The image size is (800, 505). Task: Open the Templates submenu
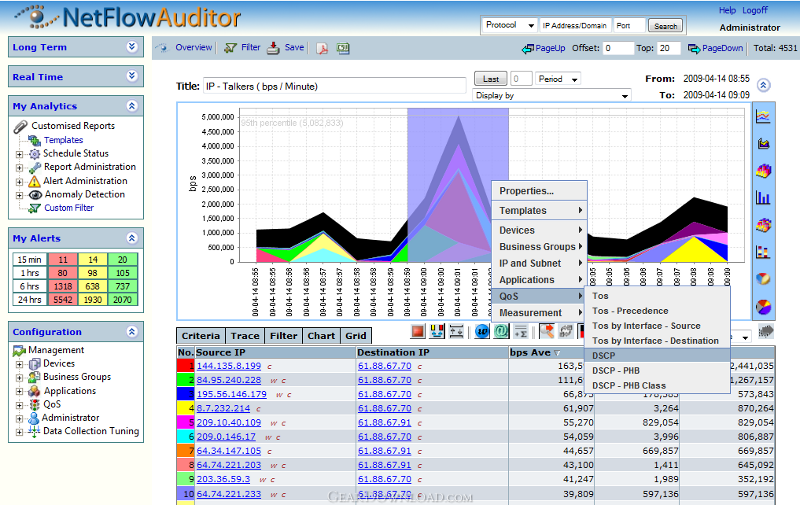[539, 210]
